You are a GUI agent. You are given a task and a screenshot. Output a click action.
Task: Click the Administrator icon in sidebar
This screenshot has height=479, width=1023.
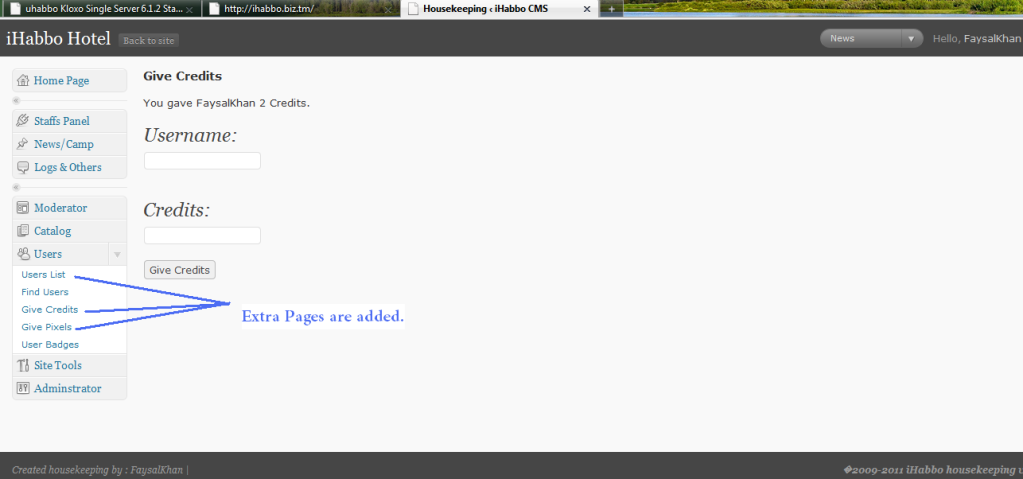pyautogui.click(x=23, y=388)
